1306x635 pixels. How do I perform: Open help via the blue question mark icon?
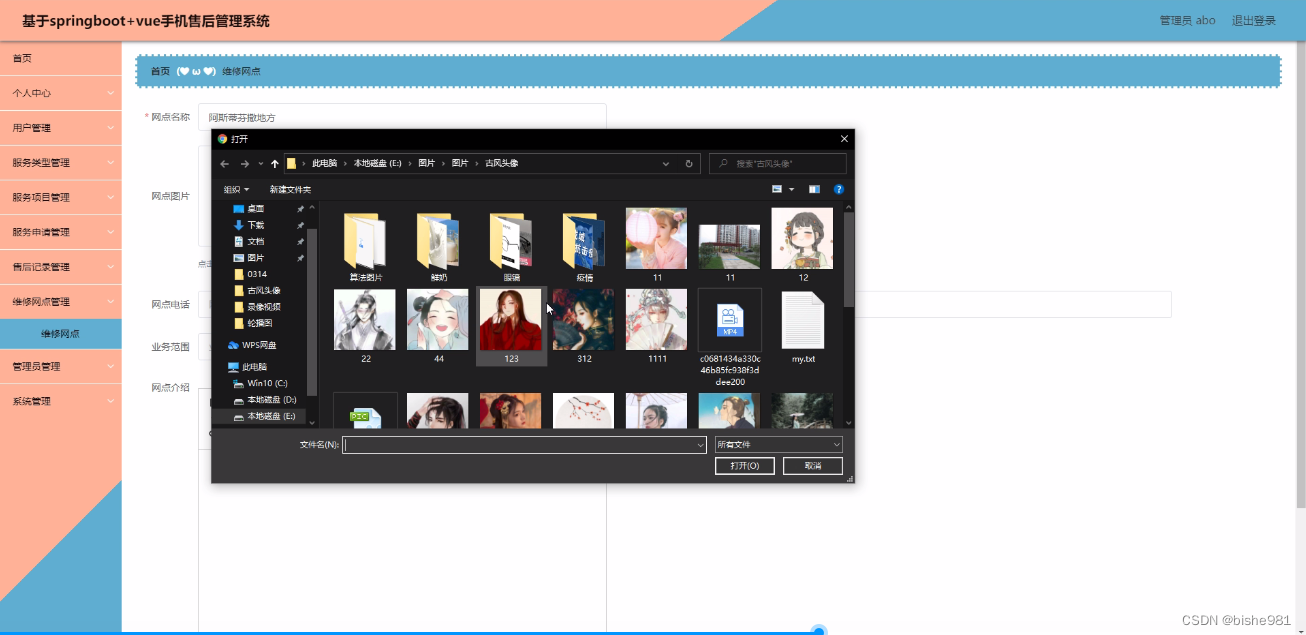[x=840, y=189]
